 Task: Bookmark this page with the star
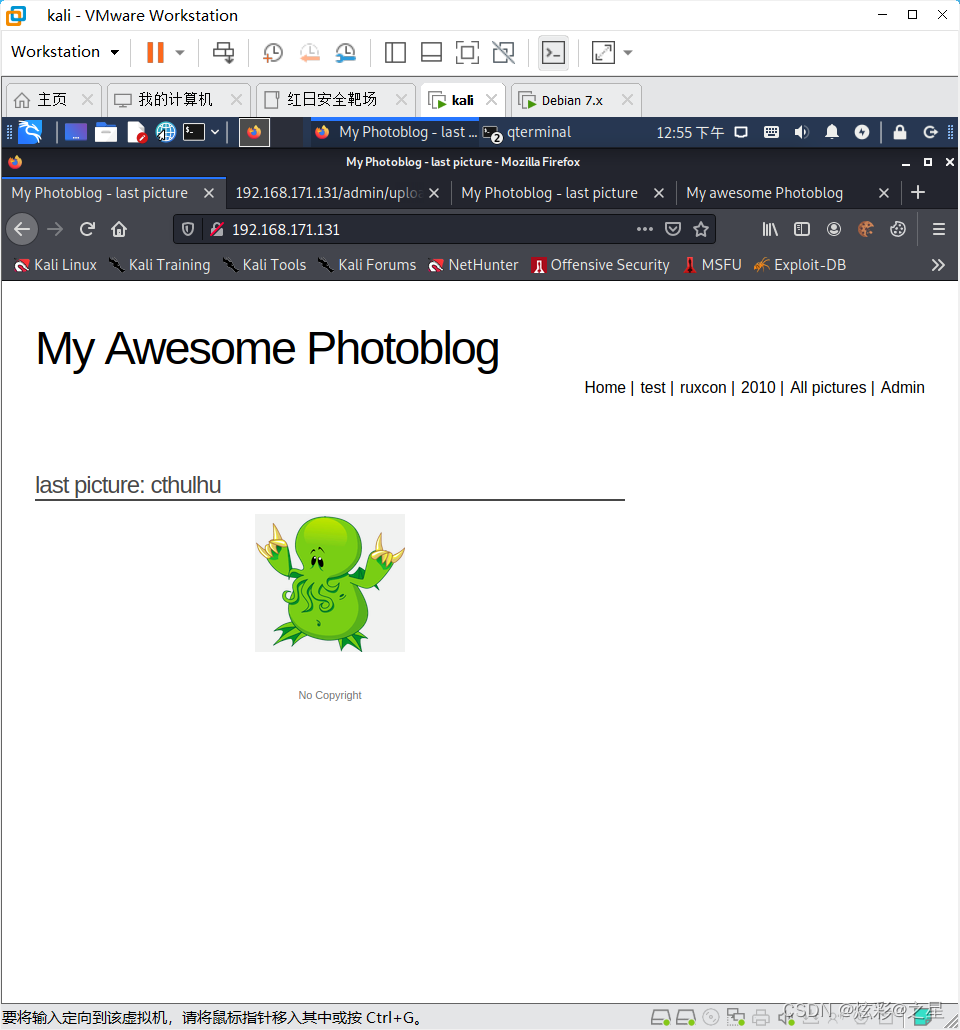(x=701, y=229)
